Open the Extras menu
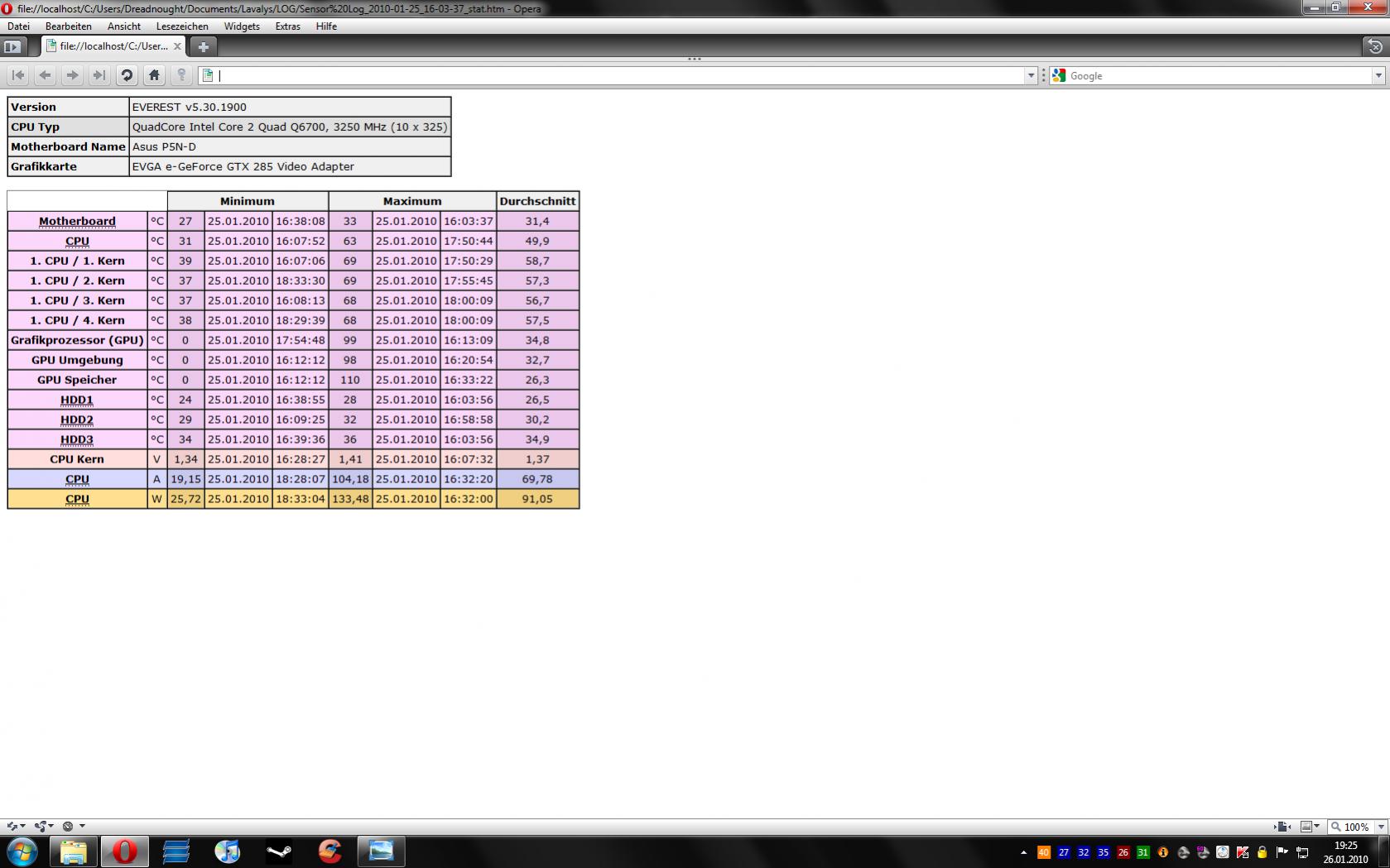Image resolution: width=1390 pixels, height=868 pixels. (288, 26)
